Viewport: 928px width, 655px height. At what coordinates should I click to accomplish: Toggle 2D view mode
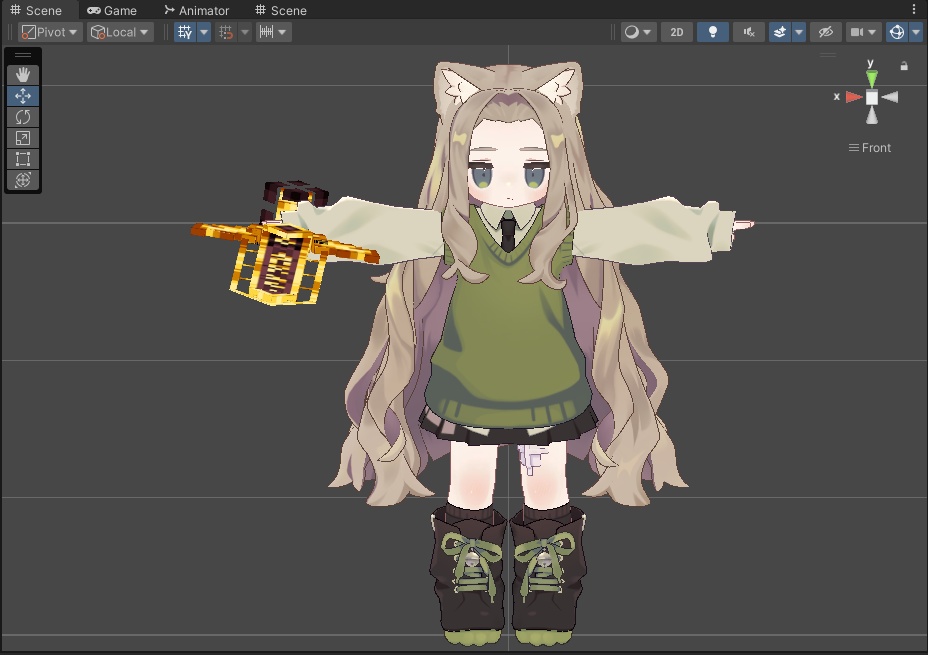pos(676,32)
